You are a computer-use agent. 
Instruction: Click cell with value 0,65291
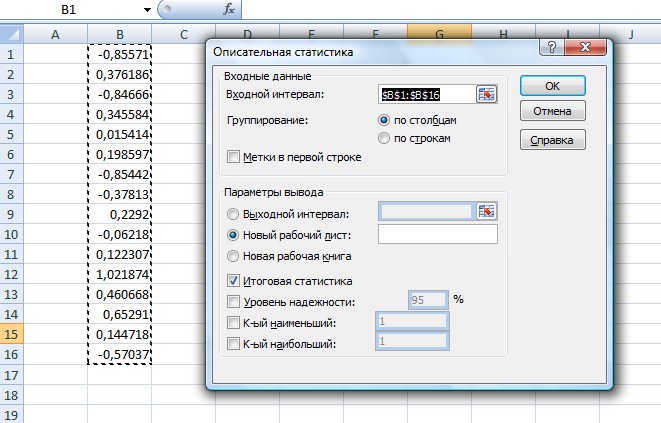pos(120,314)
